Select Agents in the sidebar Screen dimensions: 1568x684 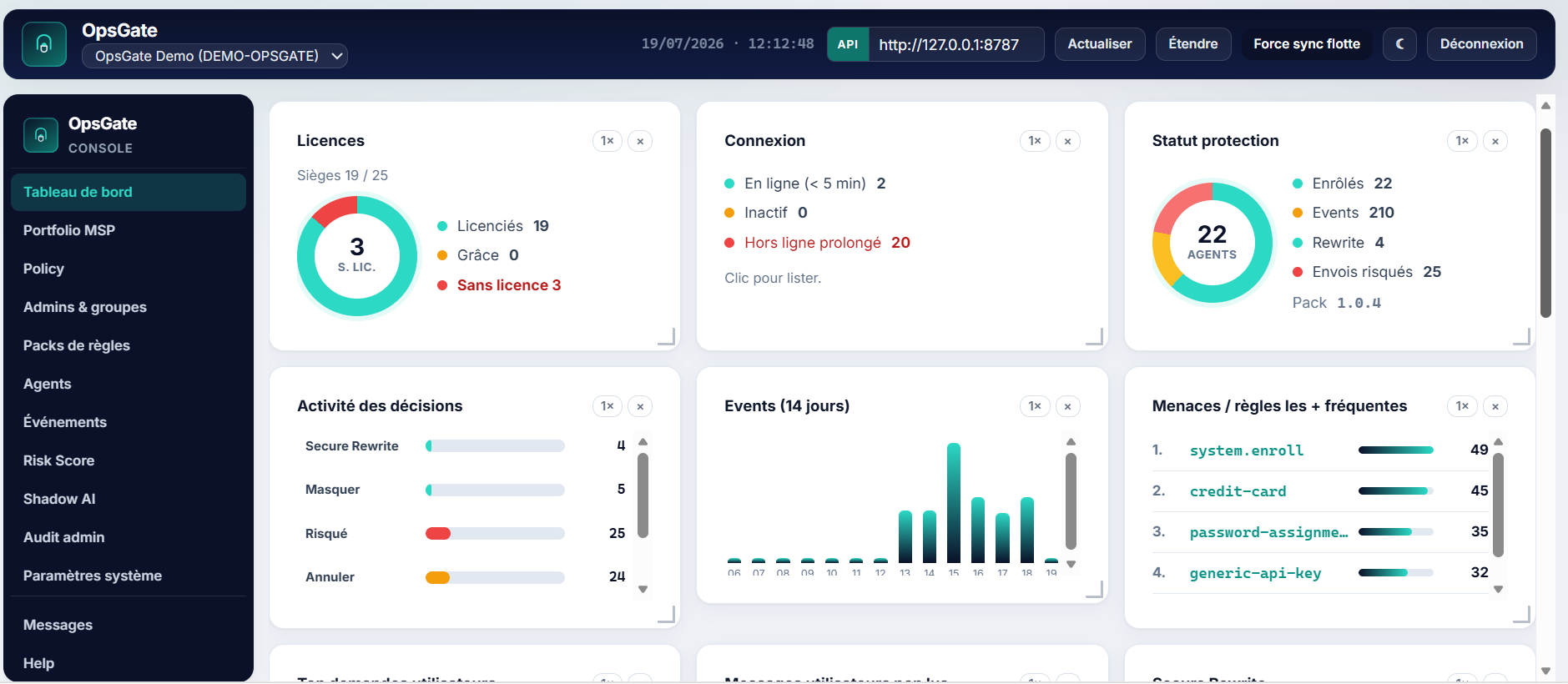(129, 384)
